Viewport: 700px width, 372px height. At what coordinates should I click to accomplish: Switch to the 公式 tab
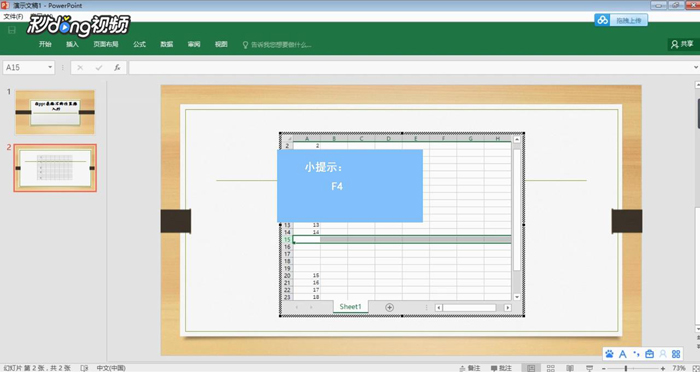tap(139, 44)
